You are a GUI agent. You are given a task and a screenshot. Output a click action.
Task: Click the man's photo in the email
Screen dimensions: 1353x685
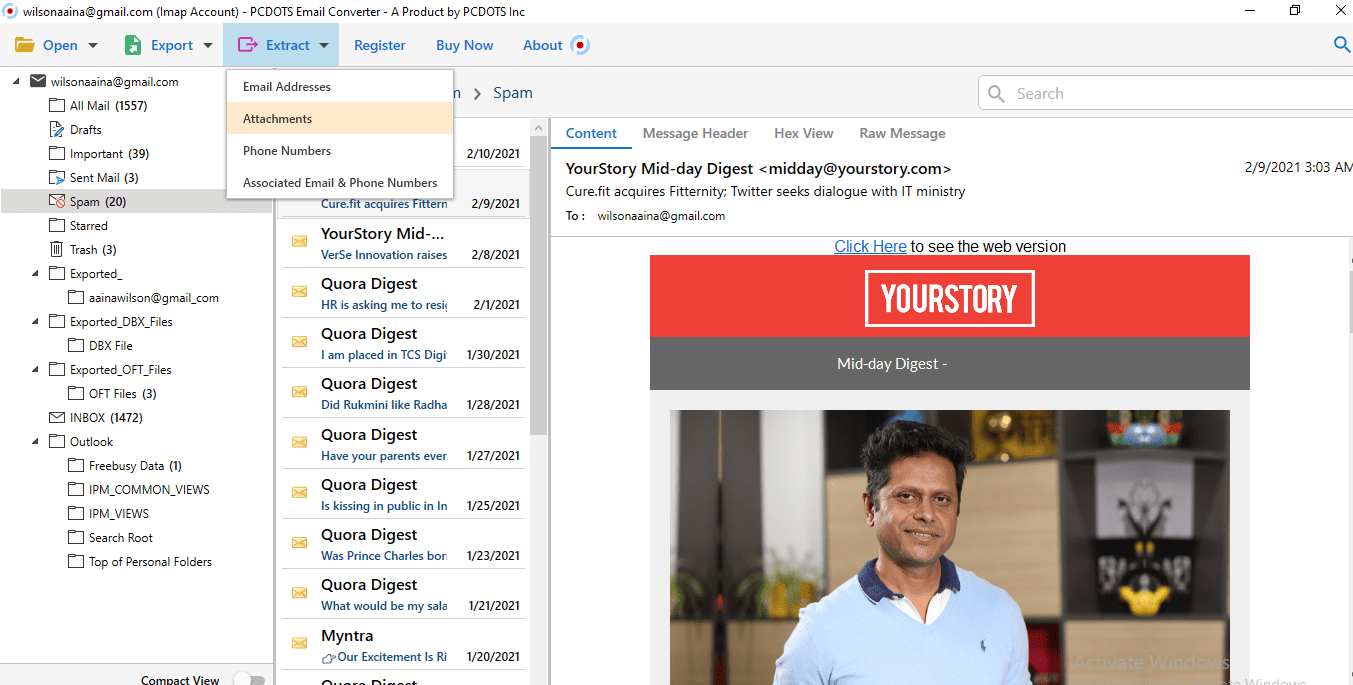click(x=950, y=547)
